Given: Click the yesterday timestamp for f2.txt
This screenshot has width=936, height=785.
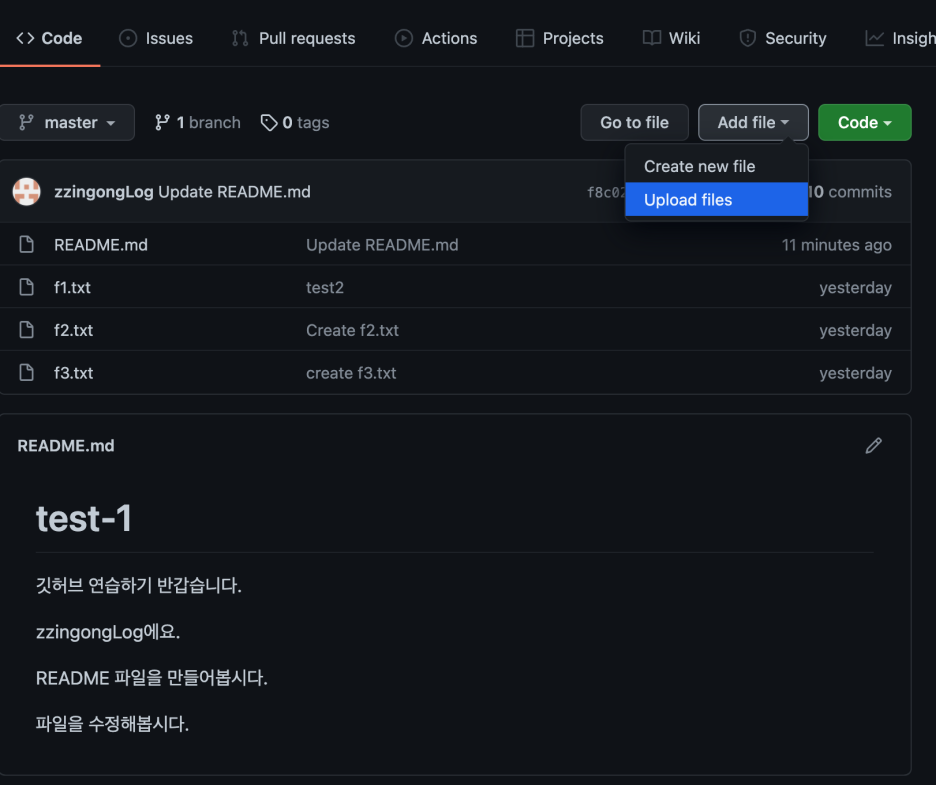Looking at the screenshot, I should tap(855, 330).
